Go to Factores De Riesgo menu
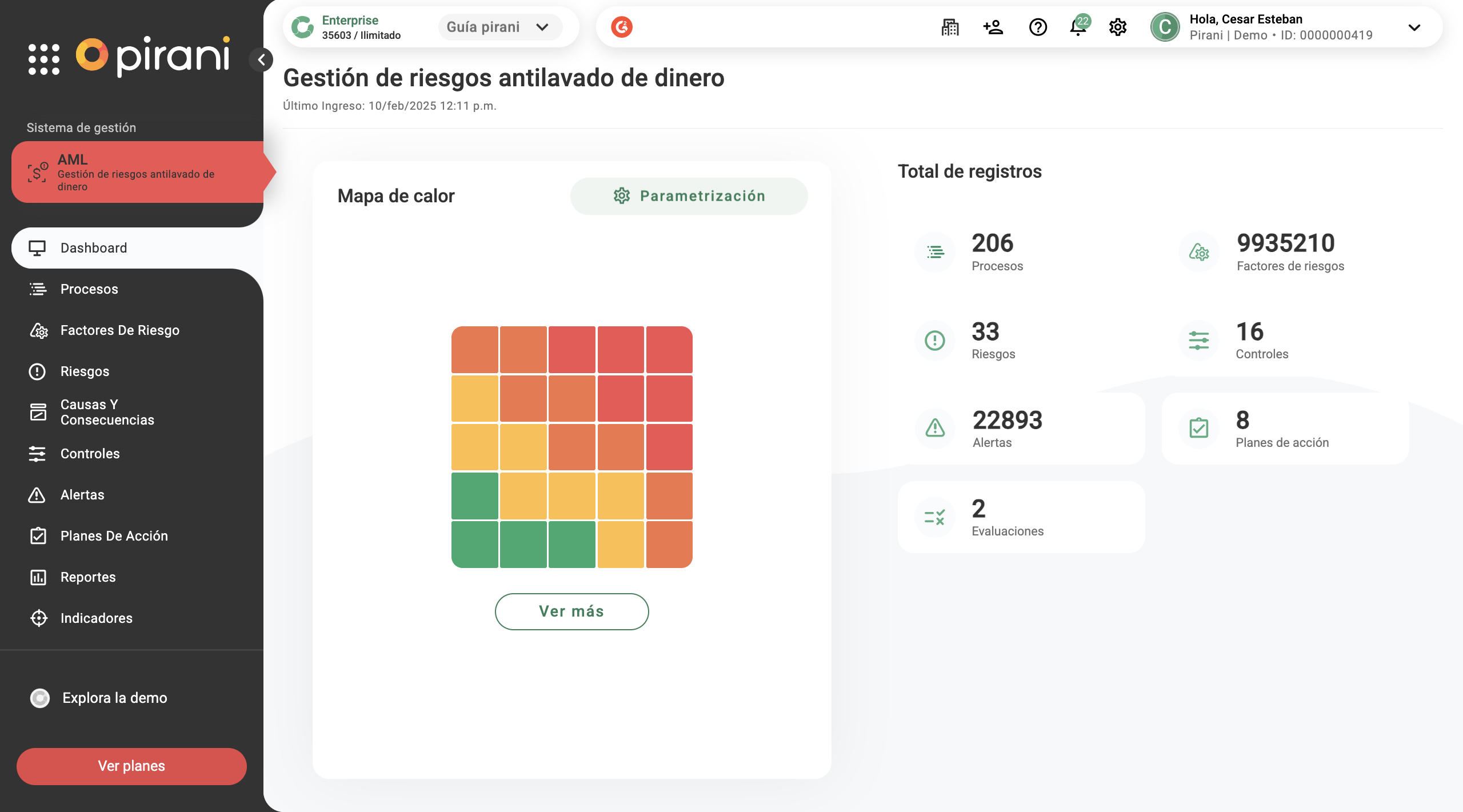 pyautogui.click(x=120, y=330)
